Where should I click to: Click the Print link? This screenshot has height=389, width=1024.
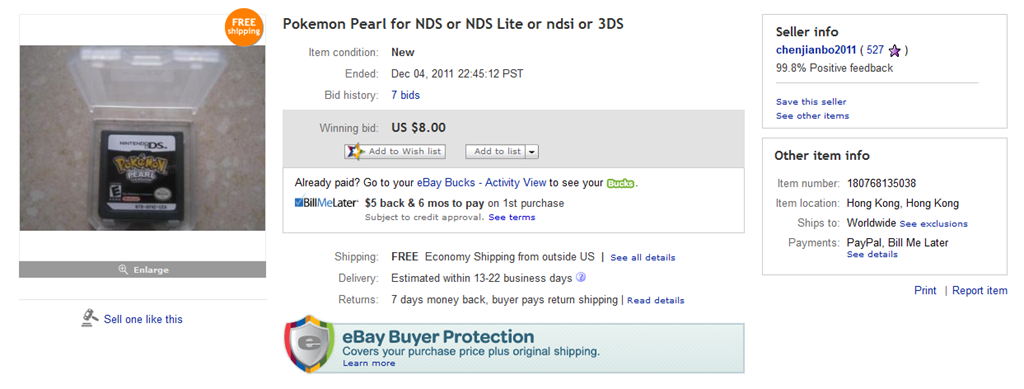tap(925, 290)
